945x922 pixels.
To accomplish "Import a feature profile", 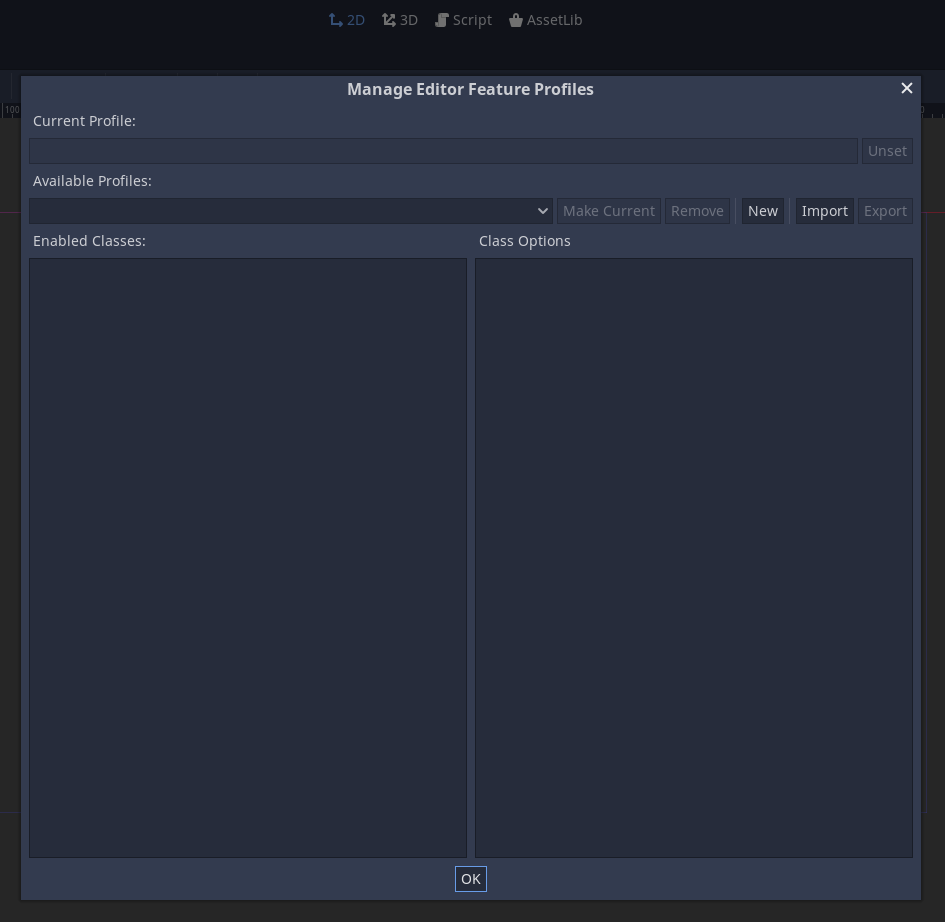I will point(825,210).
